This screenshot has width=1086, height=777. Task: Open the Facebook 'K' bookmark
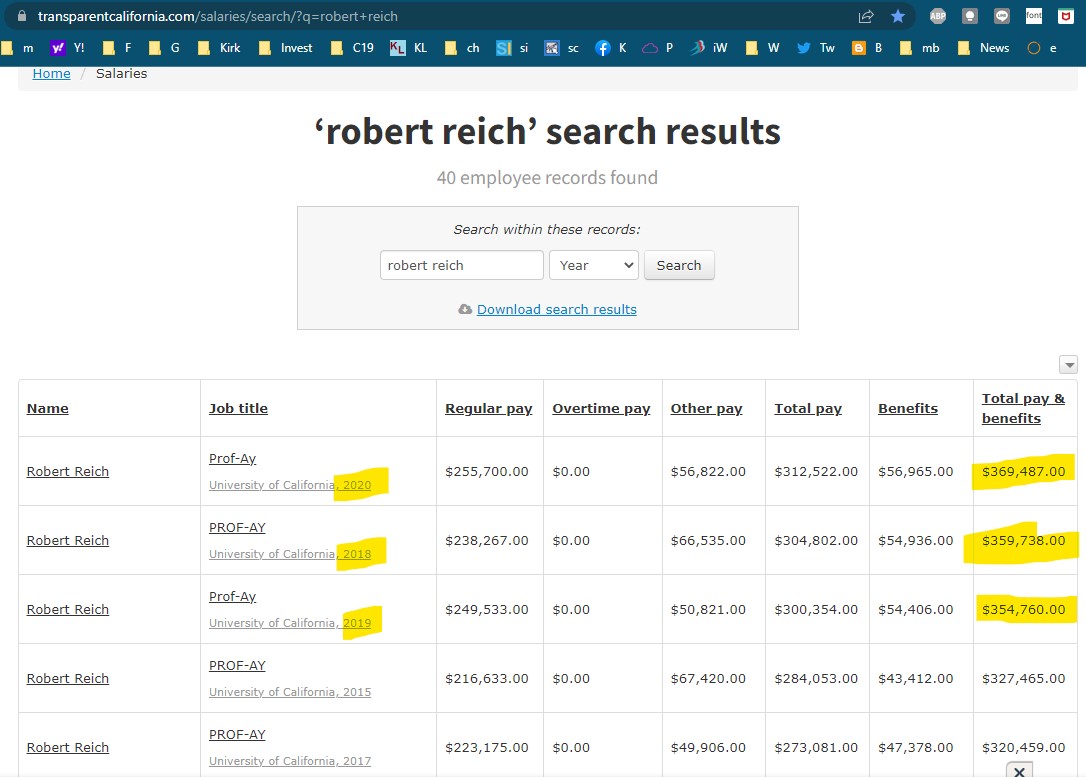click(611, 48)
